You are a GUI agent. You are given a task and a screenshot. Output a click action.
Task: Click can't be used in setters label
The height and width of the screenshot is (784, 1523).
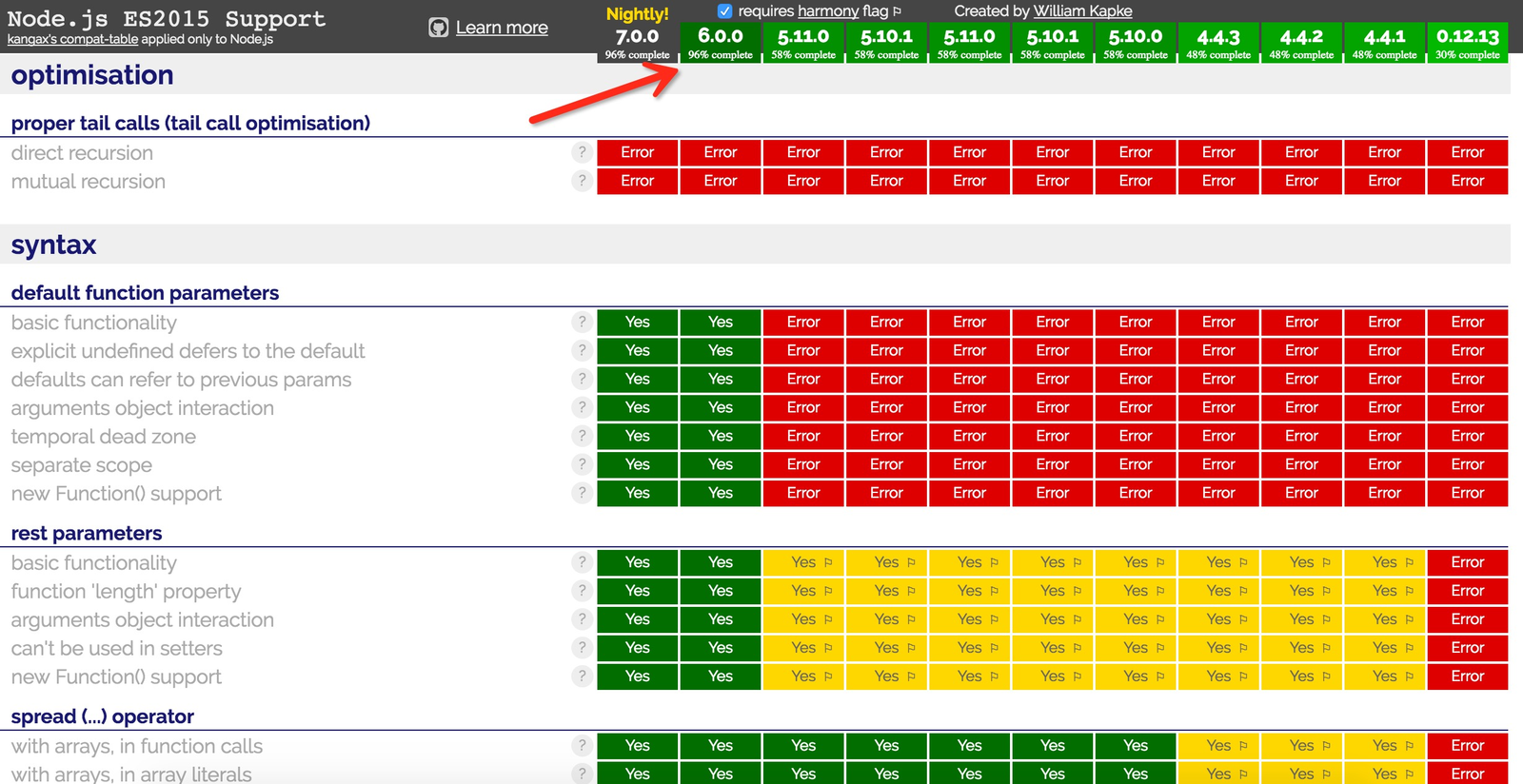pyautogui.click(x=117, y=649)
